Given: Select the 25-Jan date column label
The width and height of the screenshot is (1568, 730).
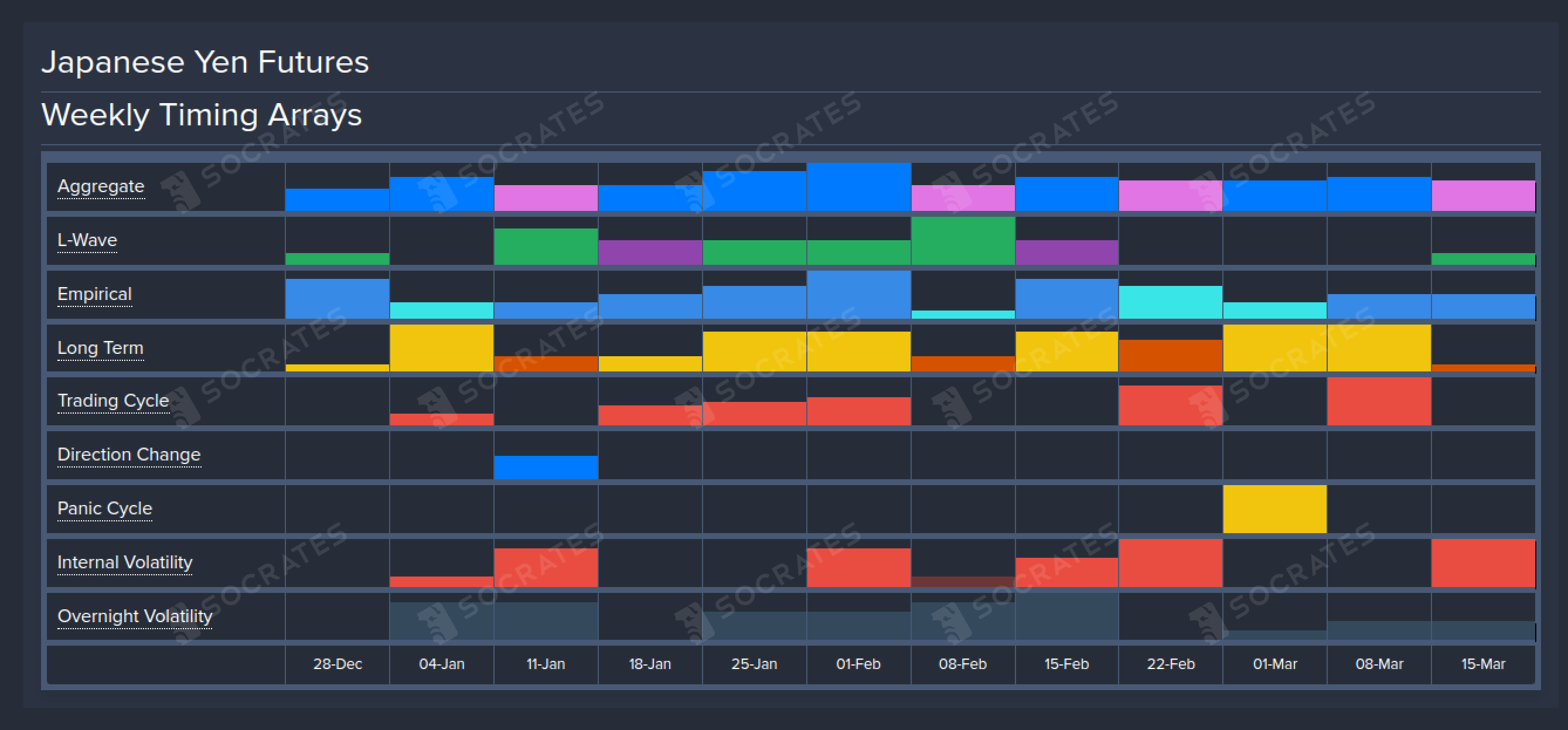Looking at the screenshot, I should tap(754, 664).
